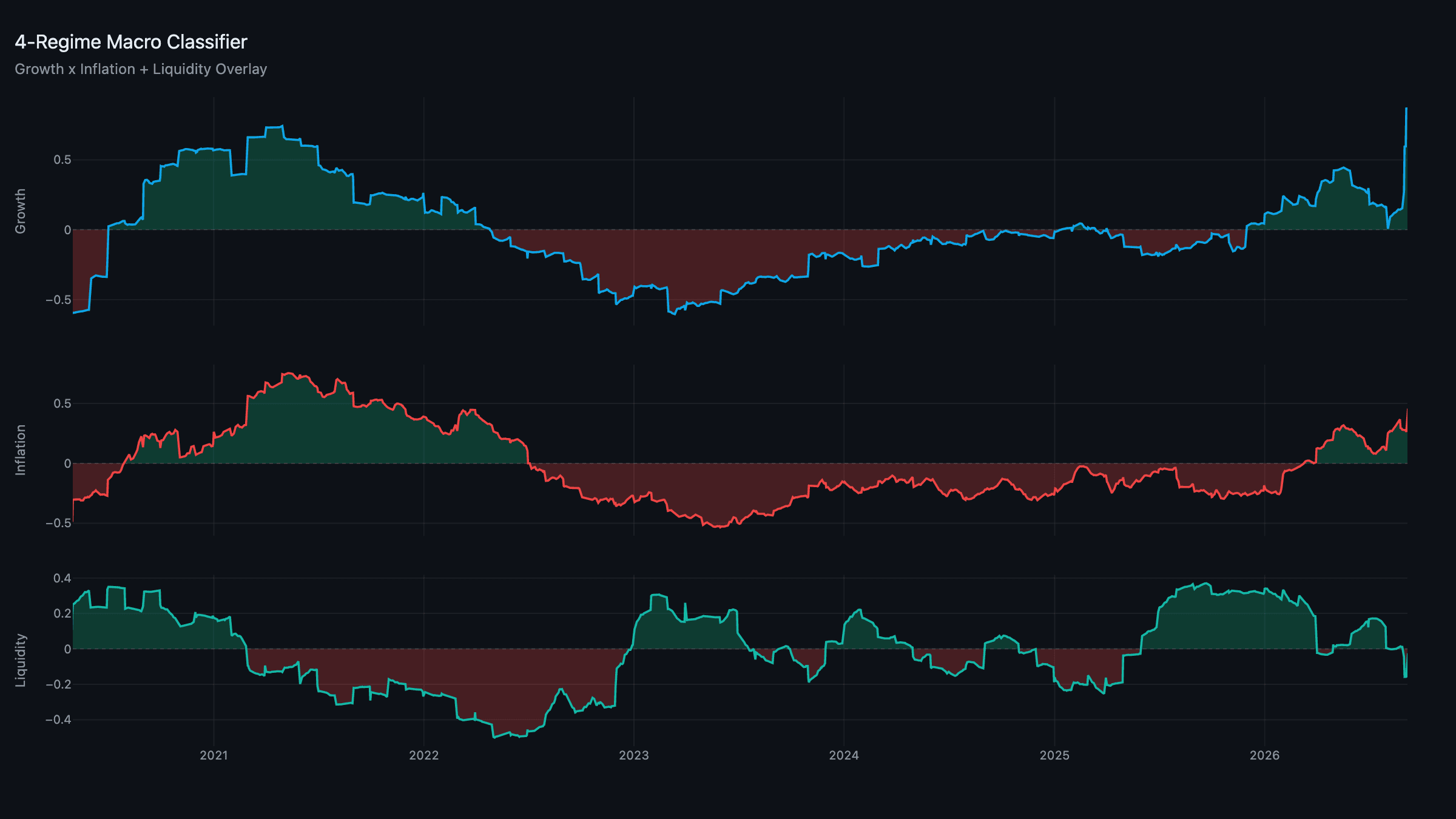Click the "2024" x-axis tick label
Screen dimensions: 1456x819
tap(844, 755)
